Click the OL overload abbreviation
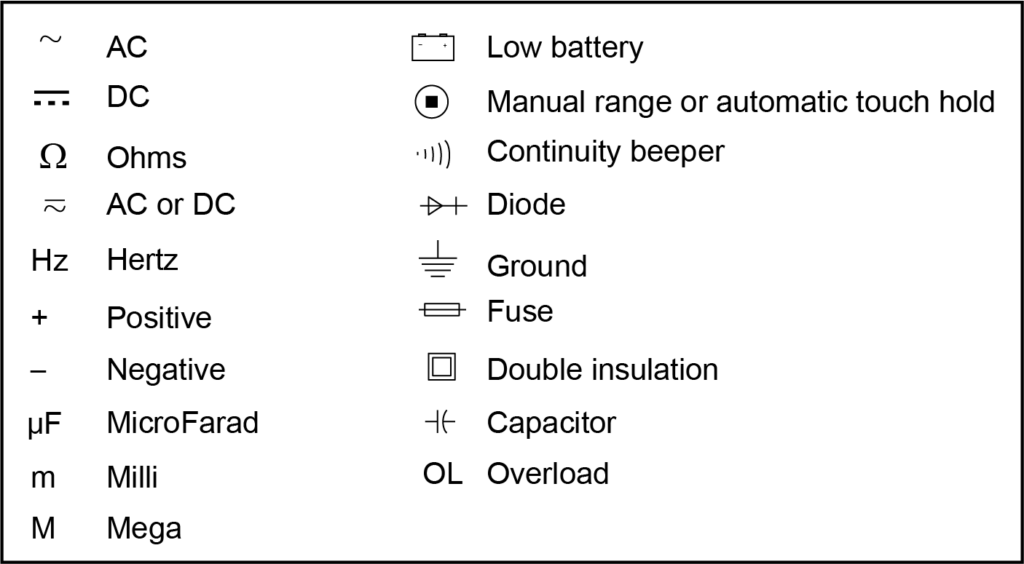Image resolution: width=1024 pixels, height=564 pixels. (442, 473)
